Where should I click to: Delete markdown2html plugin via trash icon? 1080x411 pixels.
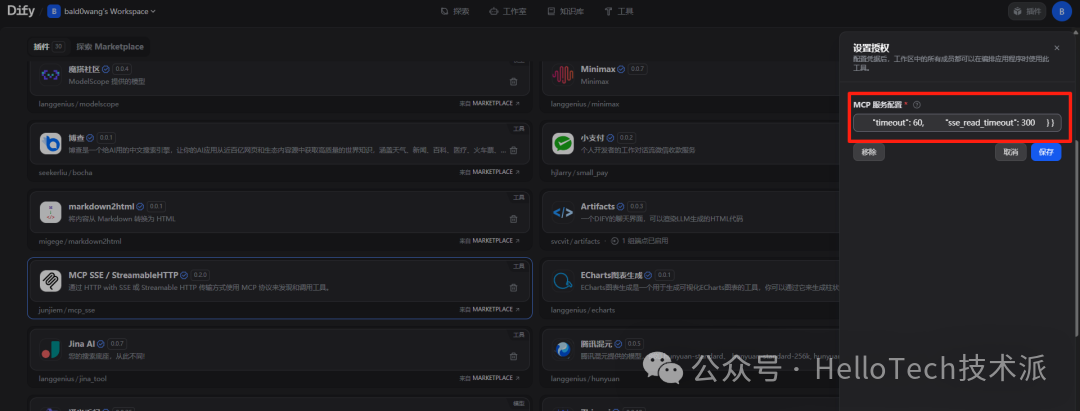pyautogui.click(x=513, y=219)
